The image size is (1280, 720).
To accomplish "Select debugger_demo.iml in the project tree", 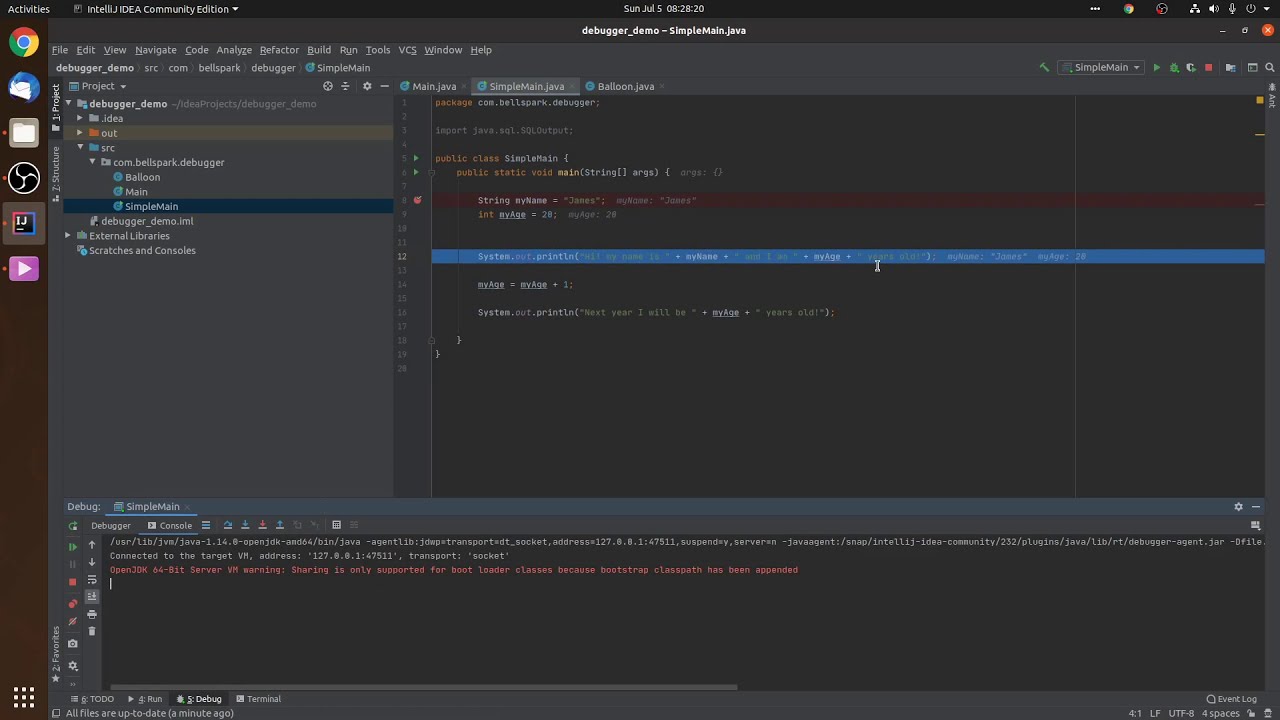I will pyautogui.click(x=147, y=221).
